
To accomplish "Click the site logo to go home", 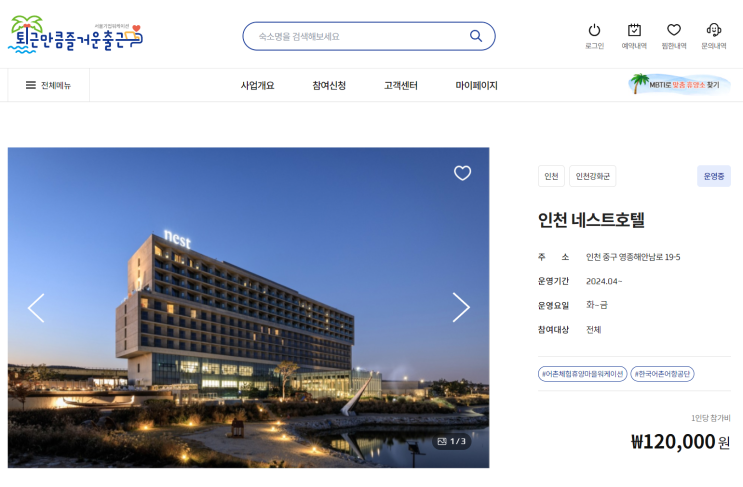I will click(75, 34).
